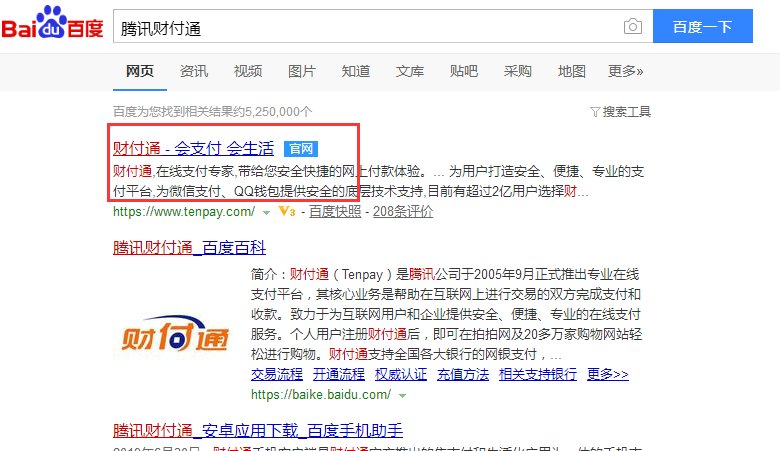Image resolution: width=780 pixels, height=451 pixels.
Task: Open the 开通流程 link
Action: tap(339, 374)
